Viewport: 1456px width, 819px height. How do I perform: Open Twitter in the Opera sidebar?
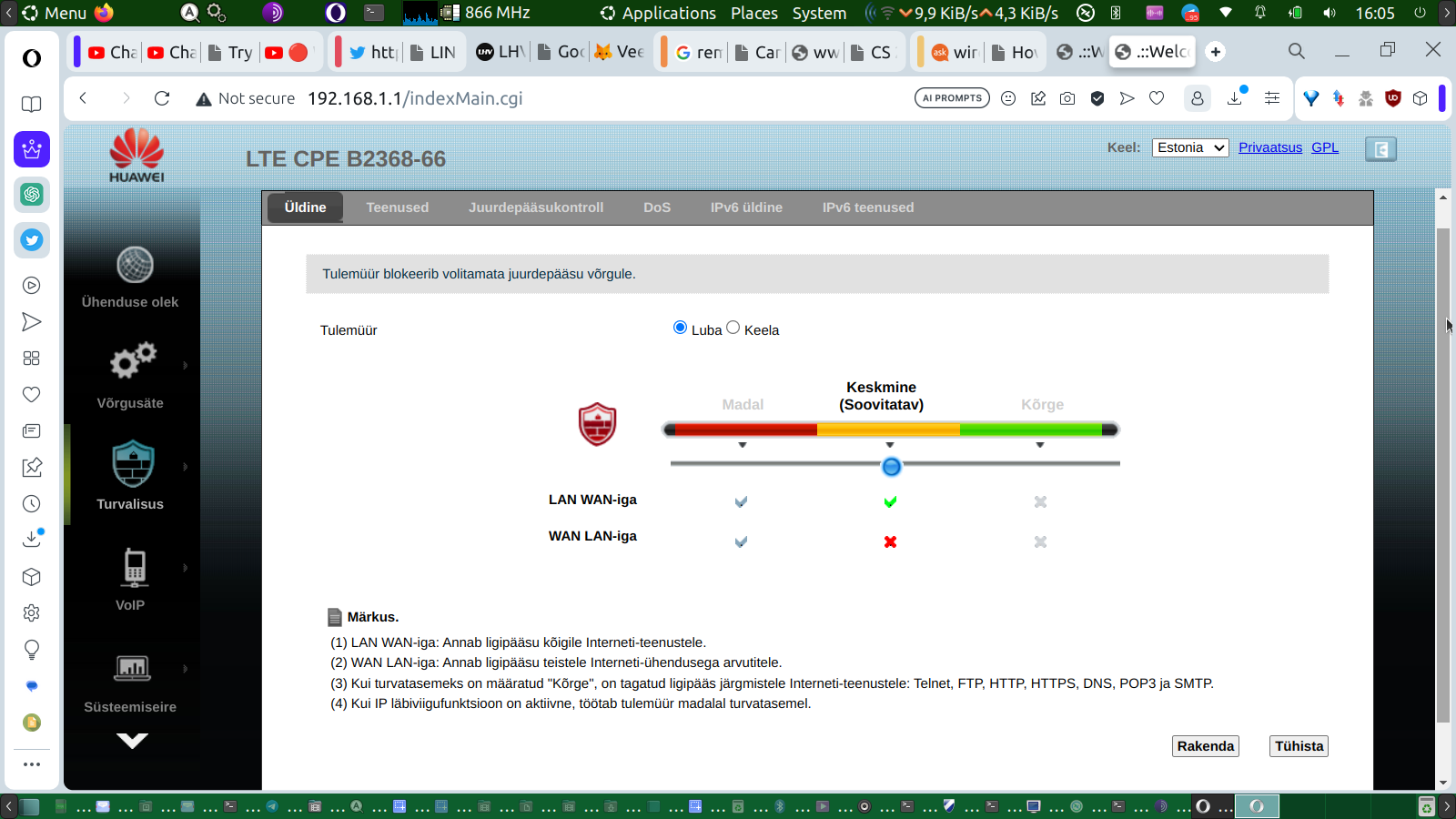click(x=32, y=240)
